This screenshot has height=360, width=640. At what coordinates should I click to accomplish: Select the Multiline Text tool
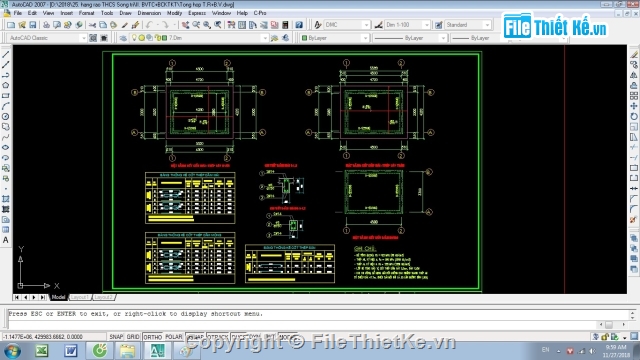tap(6, 240)
